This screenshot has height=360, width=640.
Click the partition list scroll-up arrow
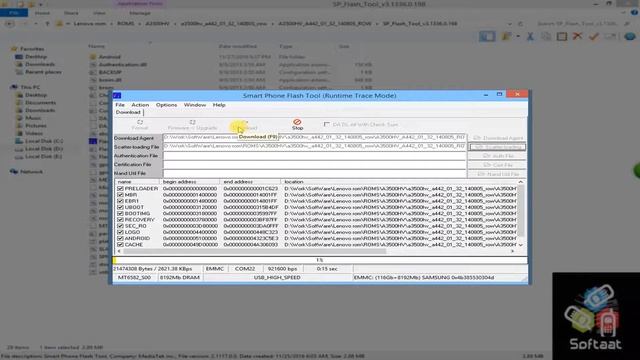point(521,182)
